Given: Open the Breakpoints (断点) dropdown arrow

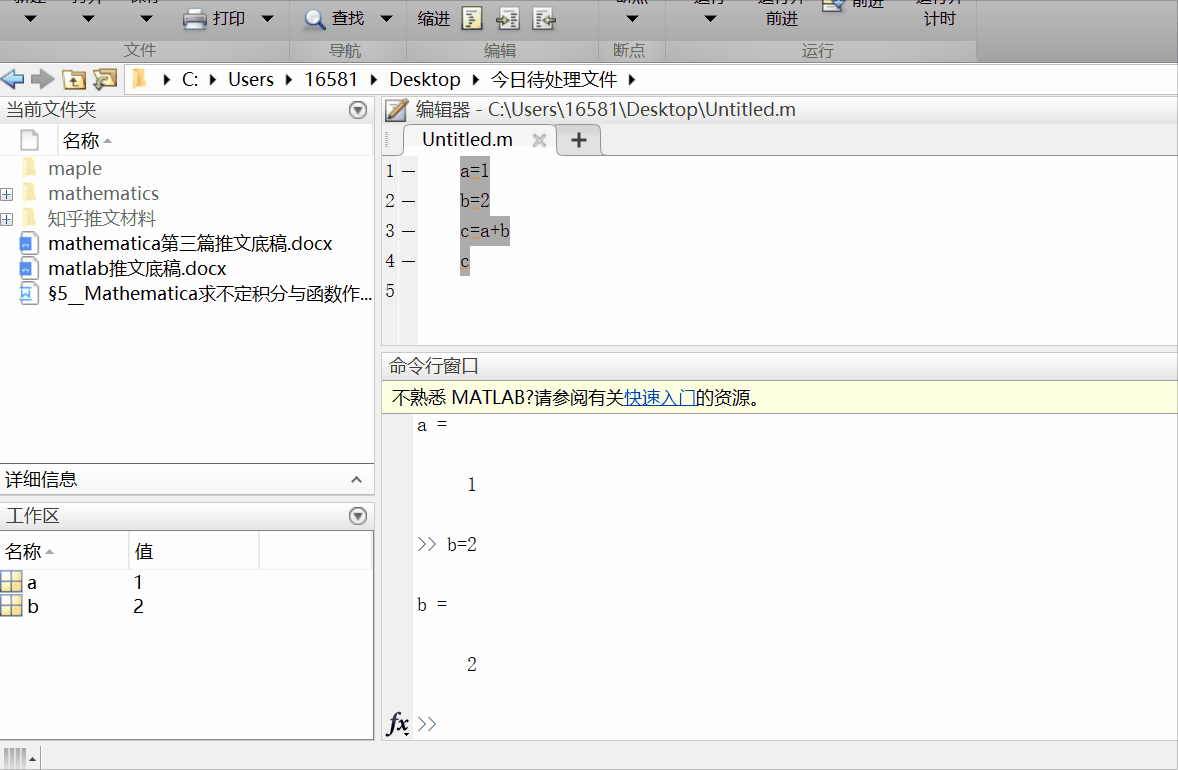Looking at the screenshot, I should point(630,18).
